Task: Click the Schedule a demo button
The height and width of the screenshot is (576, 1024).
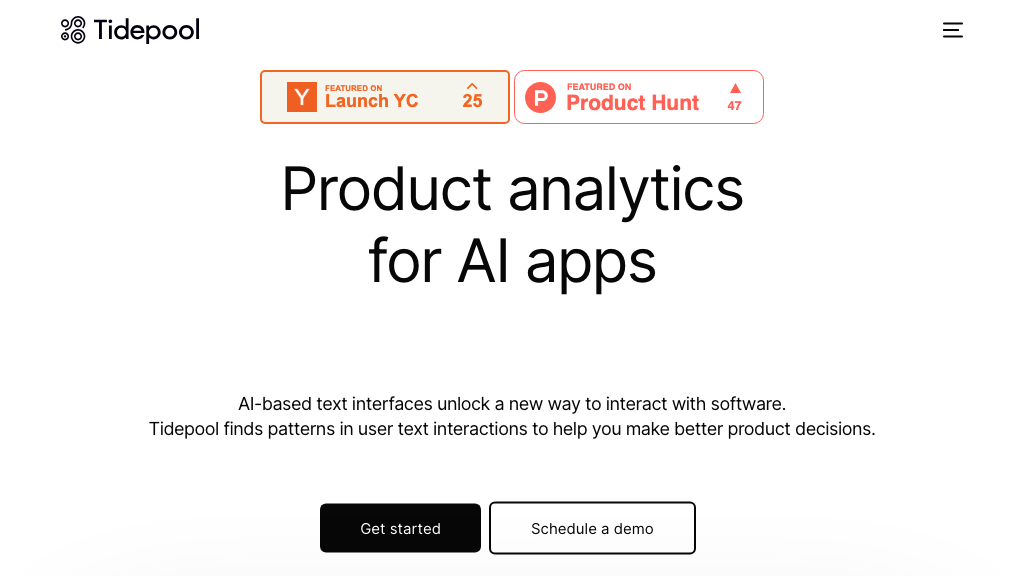Action: click(x=592, y=528)
